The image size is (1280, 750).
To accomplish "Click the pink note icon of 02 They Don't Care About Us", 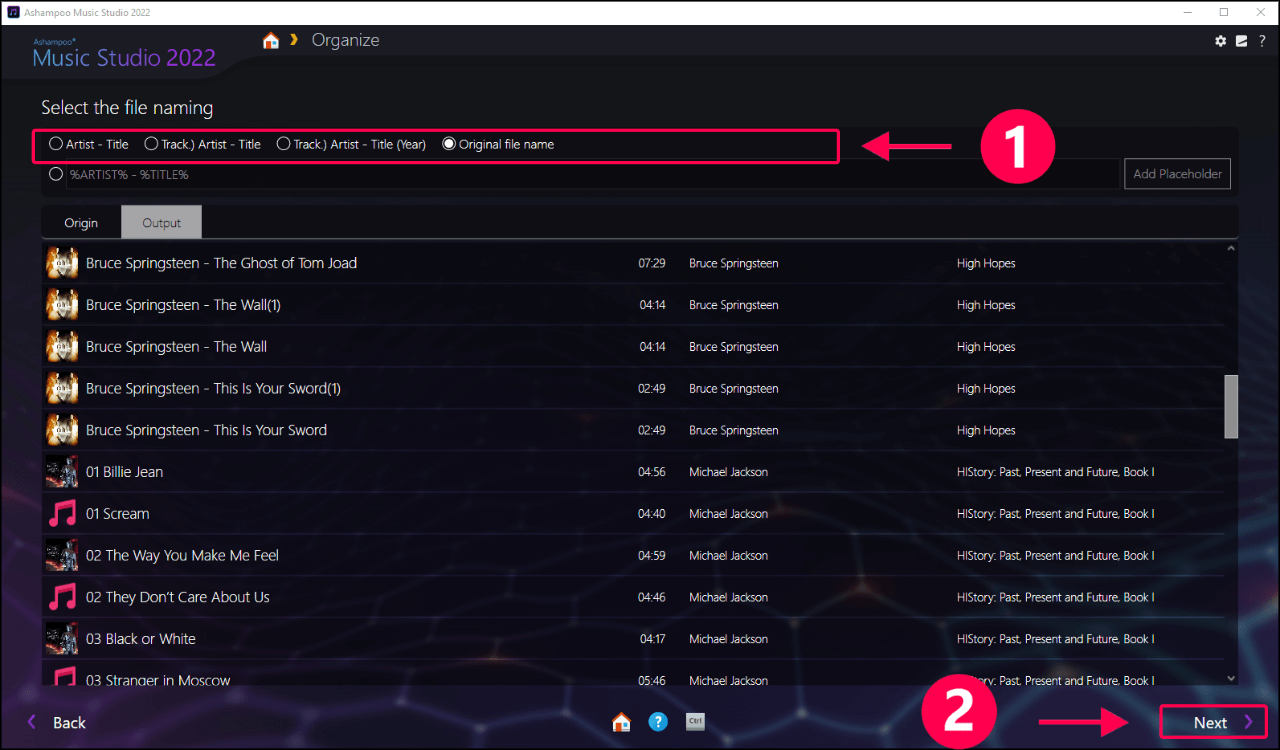I will click(62, 597).
